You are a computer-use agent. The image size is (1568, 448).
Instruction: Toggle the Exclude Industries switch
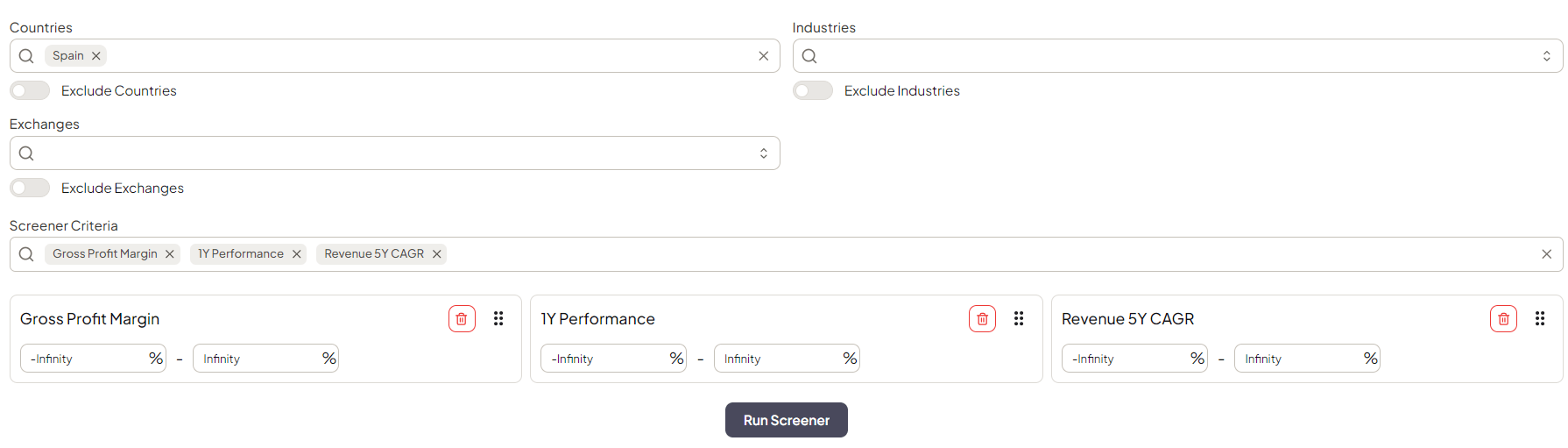813,90
